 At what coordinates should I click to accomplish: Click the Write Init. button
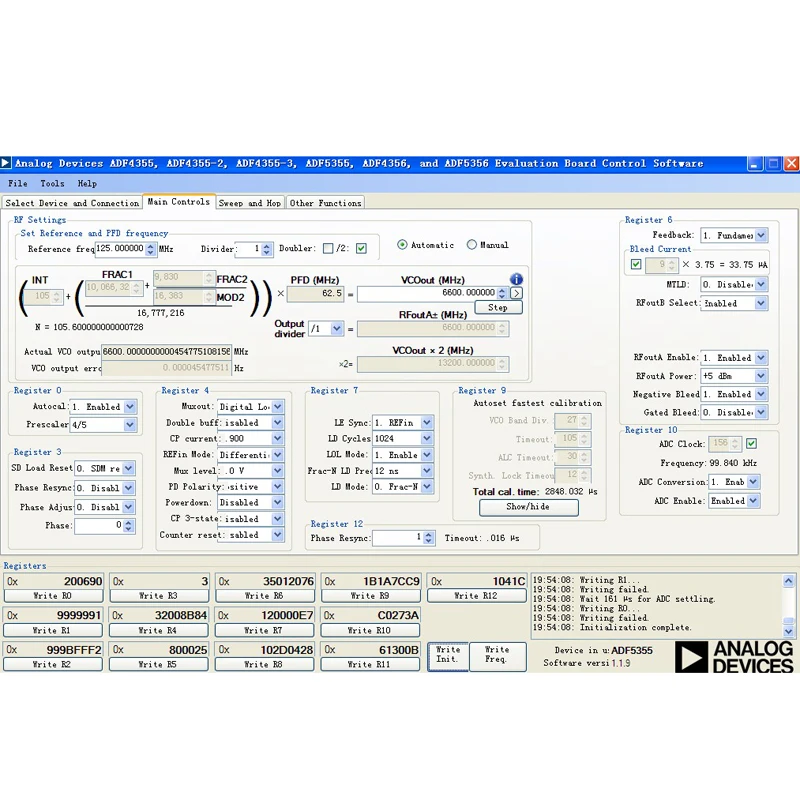(447, 656)
